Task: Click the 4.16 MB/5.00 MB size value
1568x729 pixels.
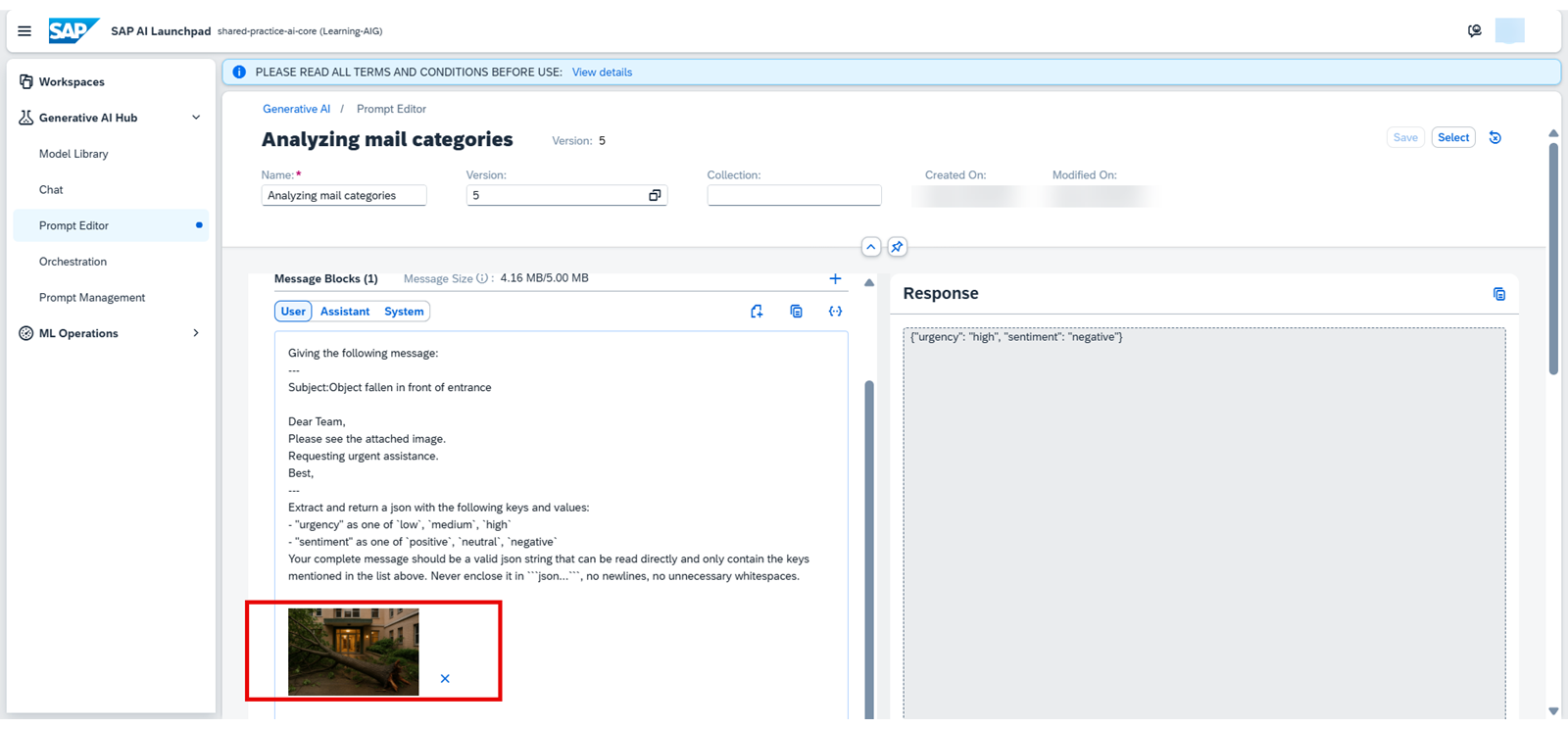Action: [x=545, y=278]
